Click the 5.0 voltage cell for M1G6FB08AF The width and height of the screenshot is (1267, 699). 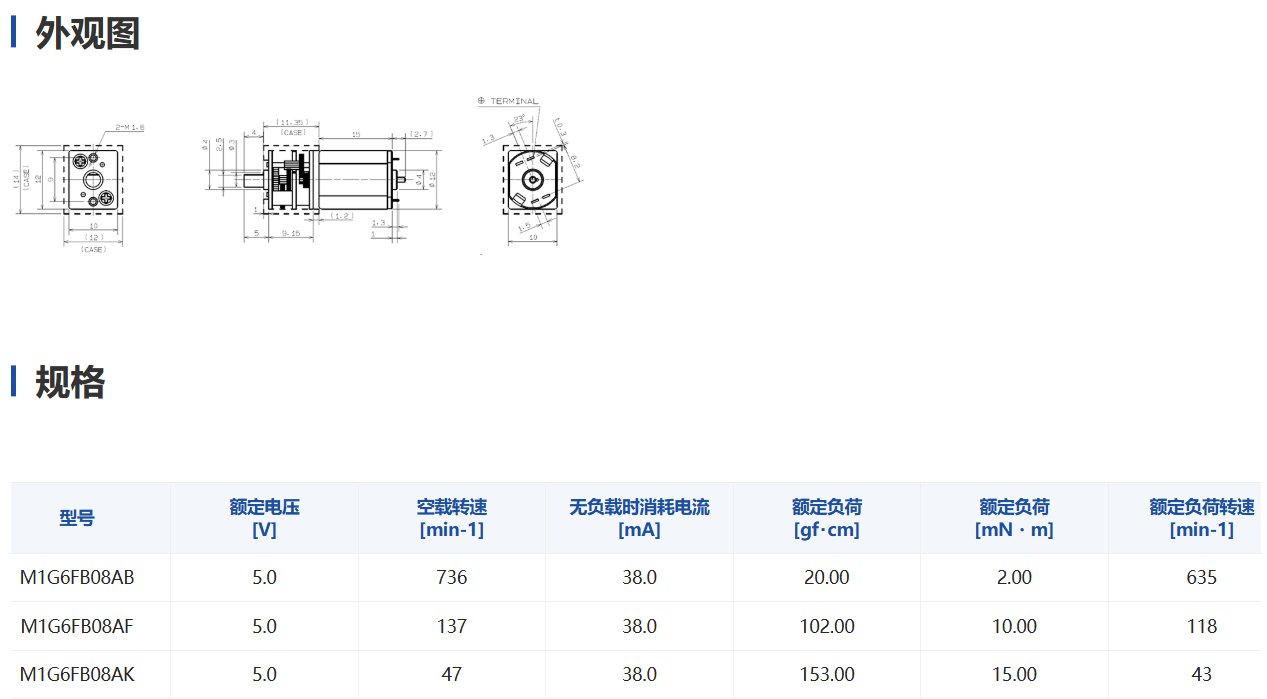coord(264,626)
